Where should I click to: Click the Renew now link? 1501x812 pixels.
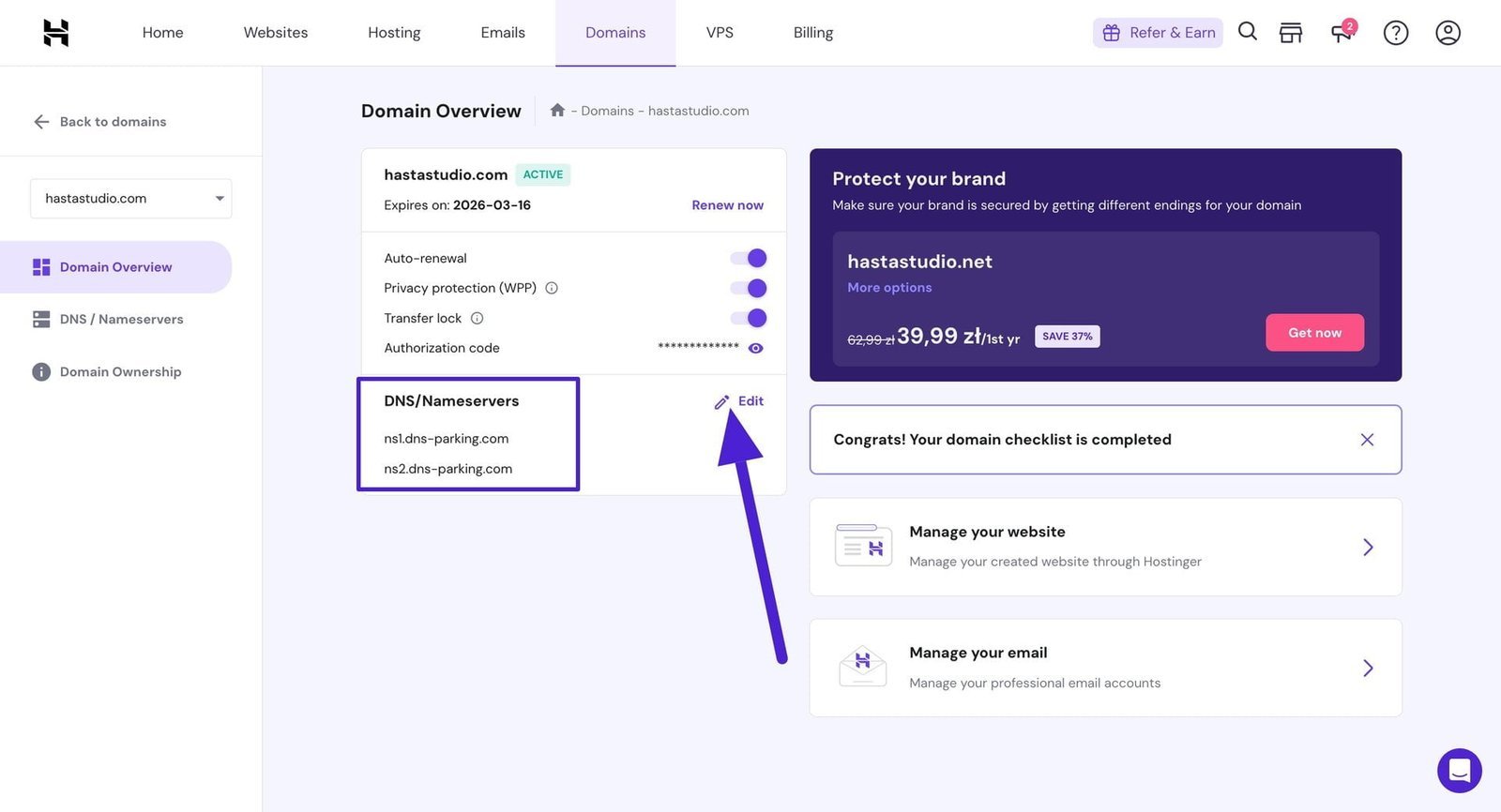point(727,205)
